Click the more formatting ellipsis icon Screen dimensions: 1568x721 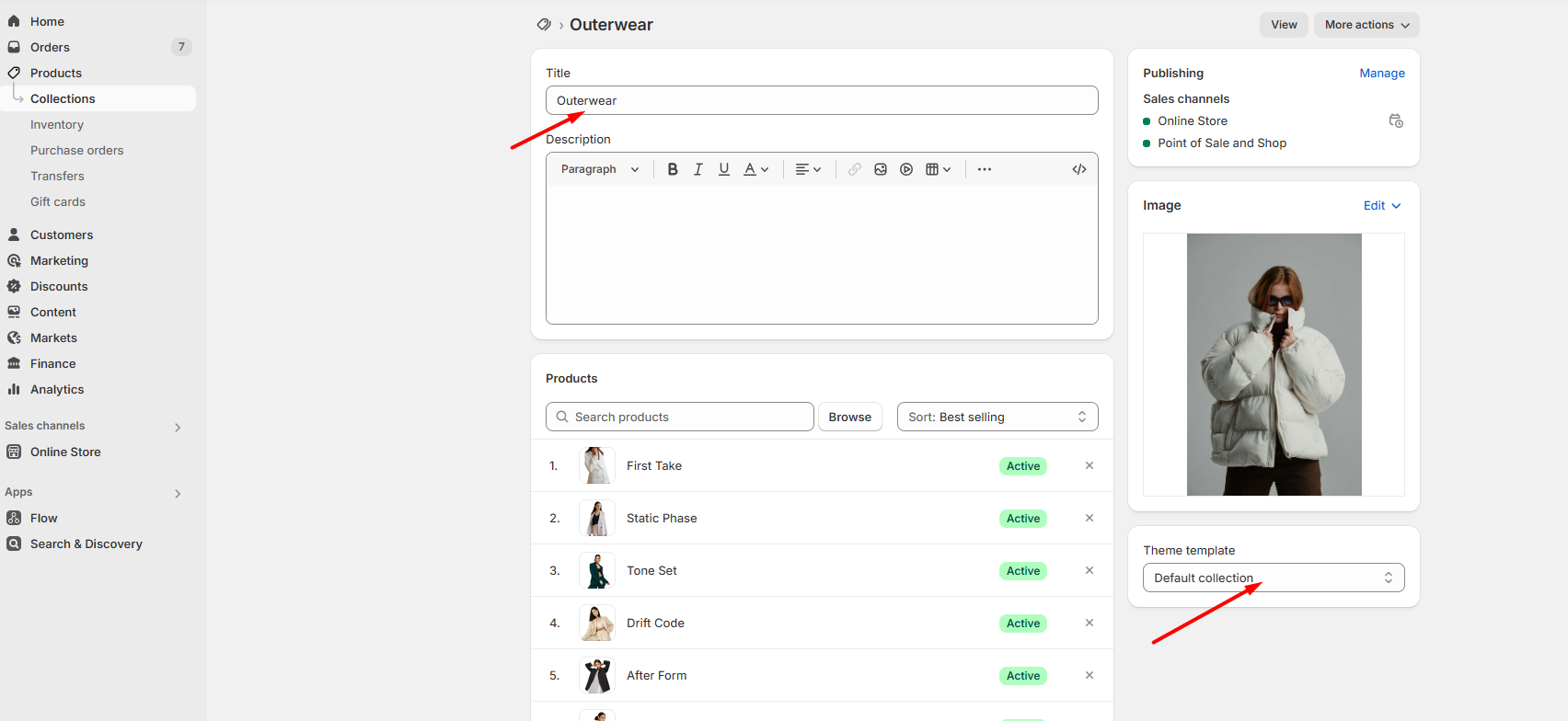985,169
